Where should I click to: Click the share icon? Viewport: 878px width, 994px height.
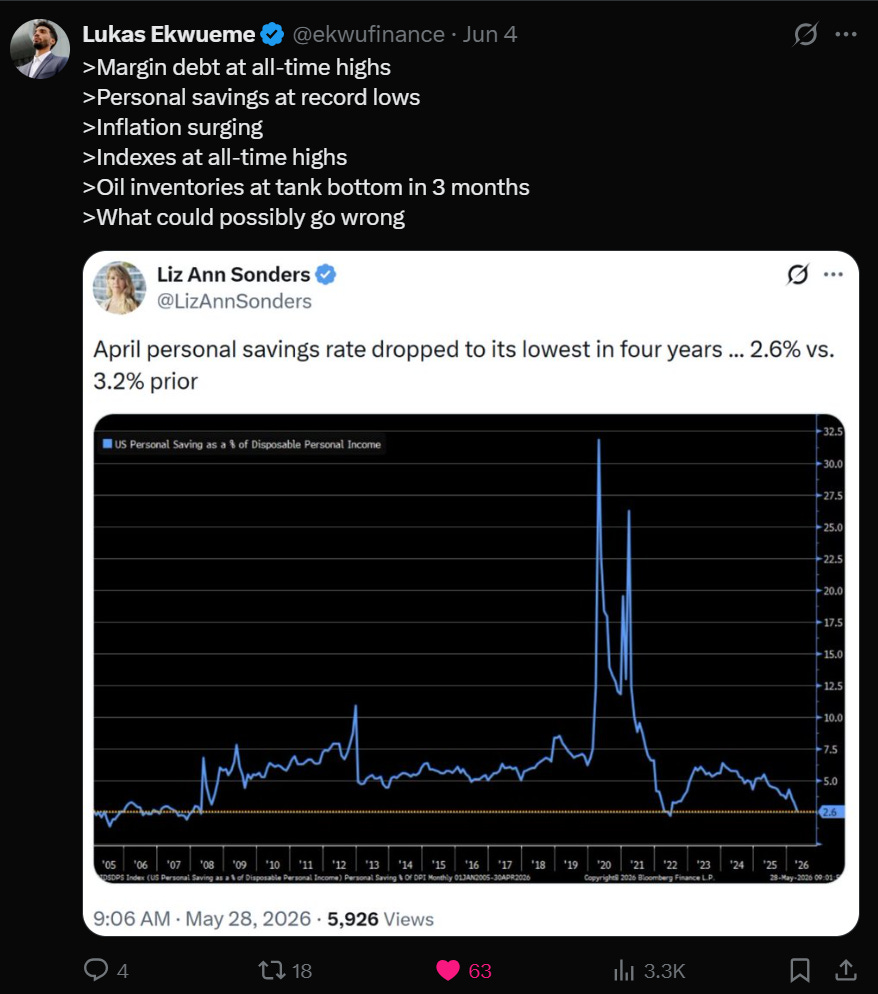click(846, 970)
